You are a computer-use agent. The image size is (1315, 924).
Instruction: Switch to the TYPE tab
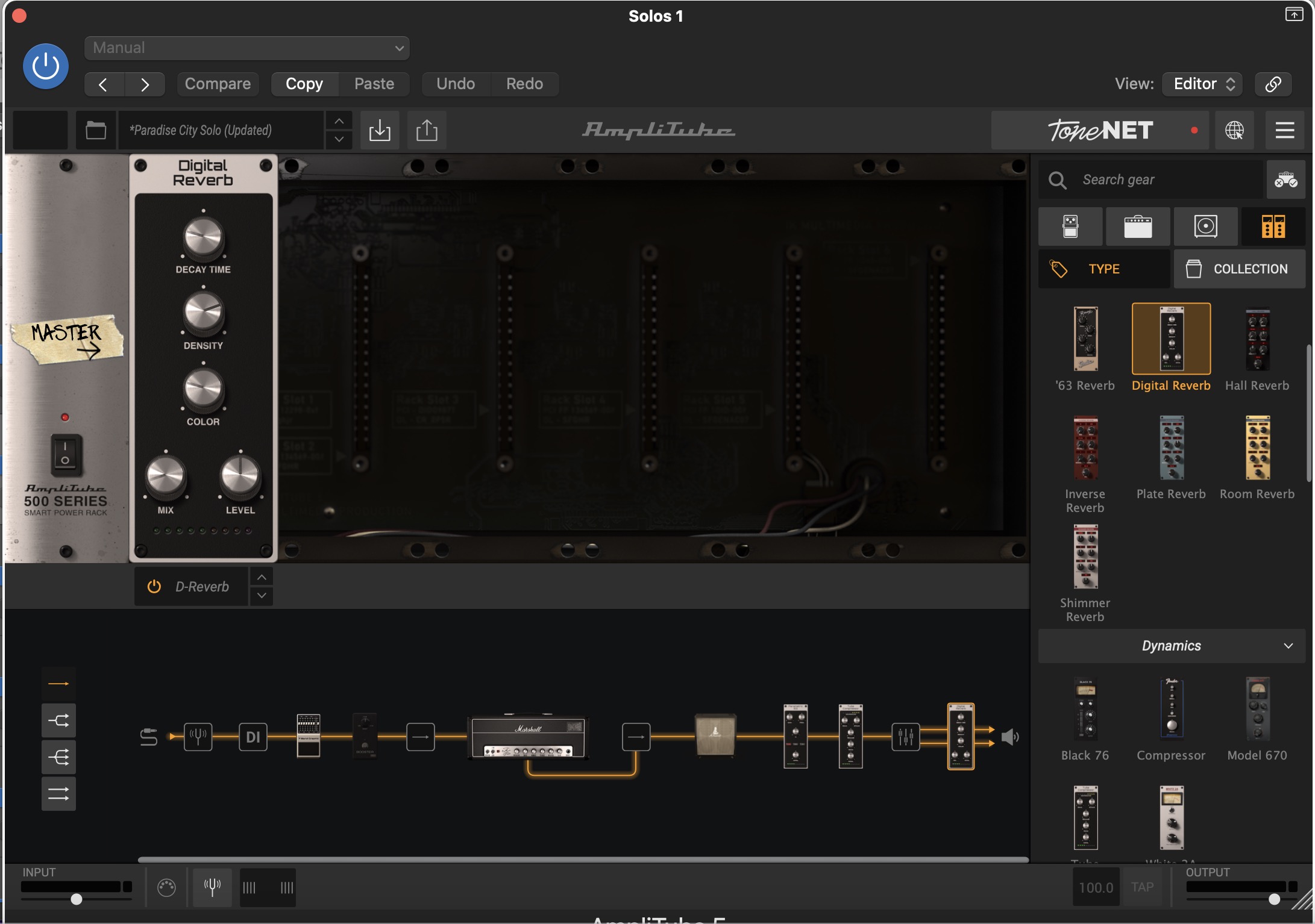1104,269
